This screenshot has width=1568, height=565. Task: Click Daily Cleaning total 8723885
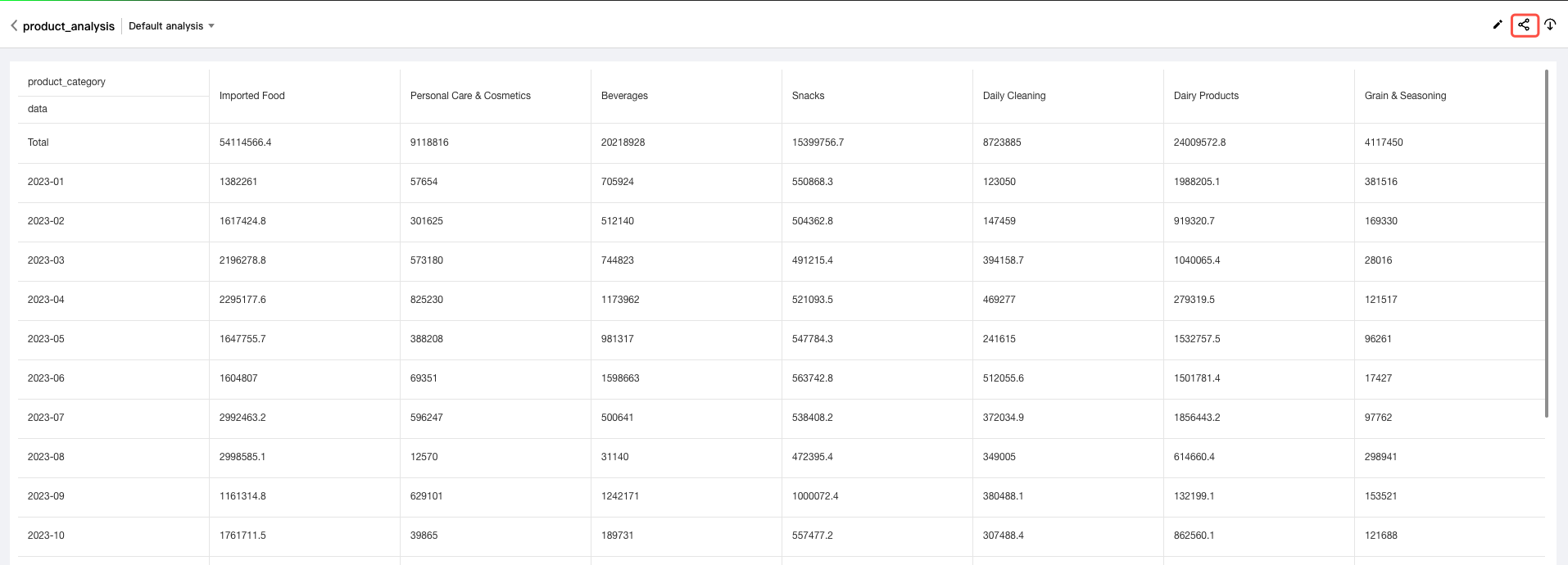(1002, 142)
